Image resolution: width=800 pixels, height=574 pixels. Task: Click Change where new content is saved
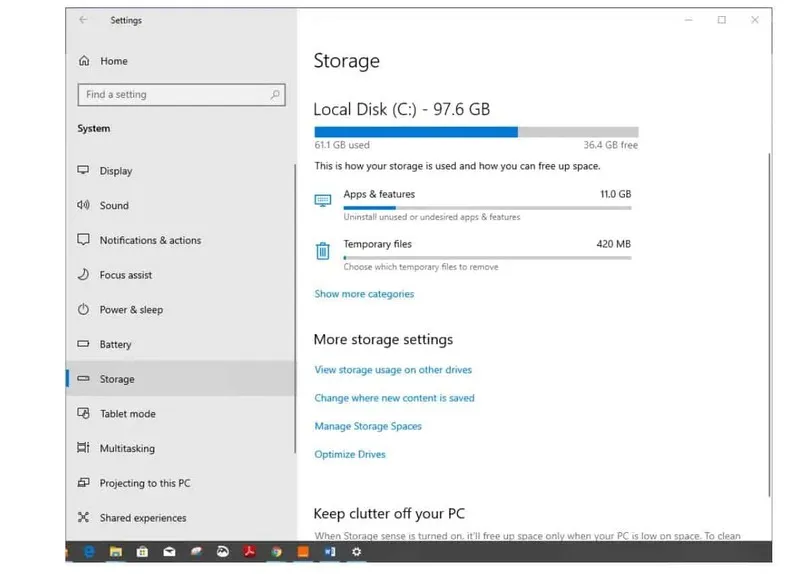[394, 398]
